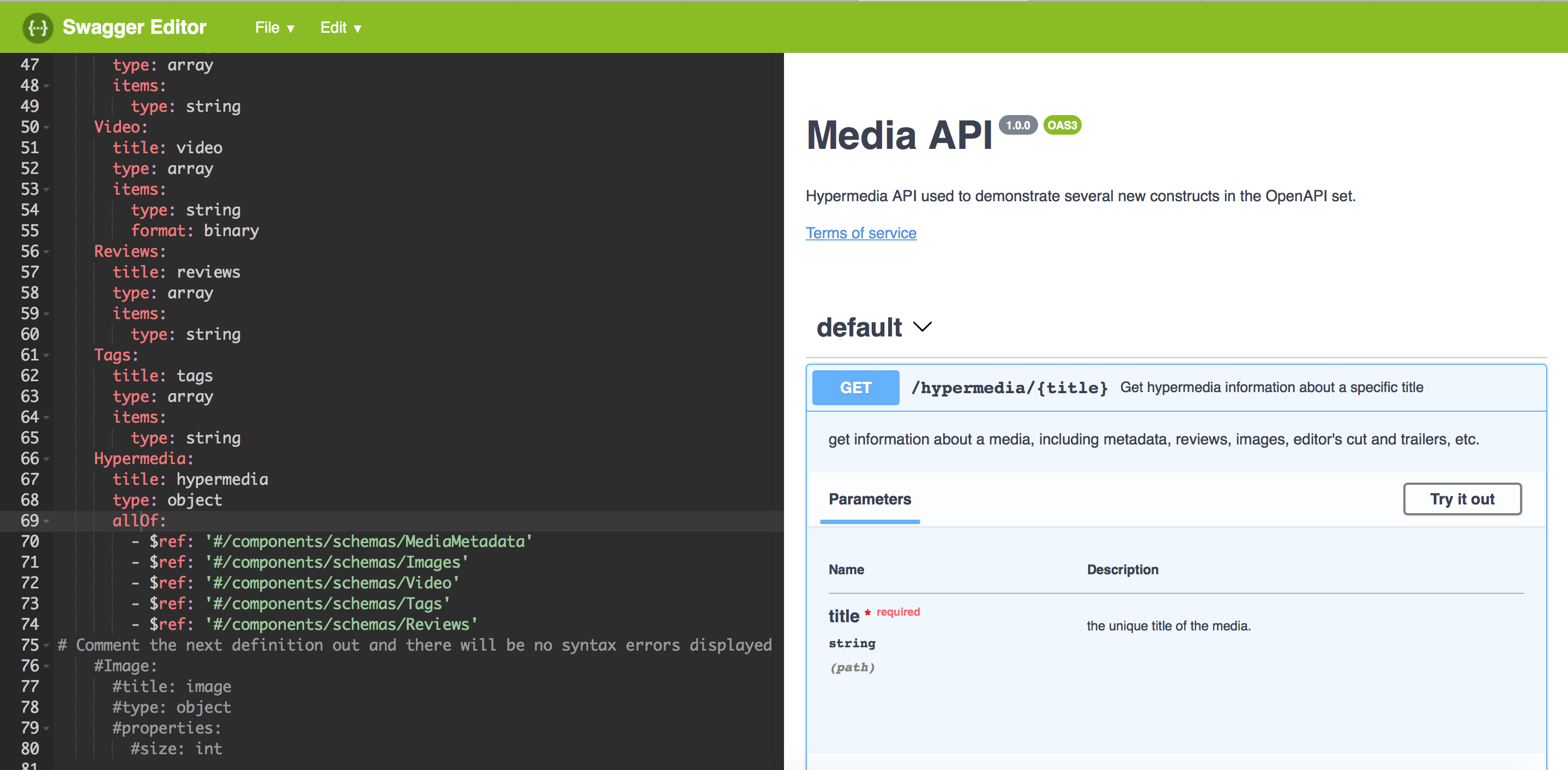This screenshot has width=1568, height=770.
Task: Click the 1.0.0 version badge
Action: [1018, 125]
